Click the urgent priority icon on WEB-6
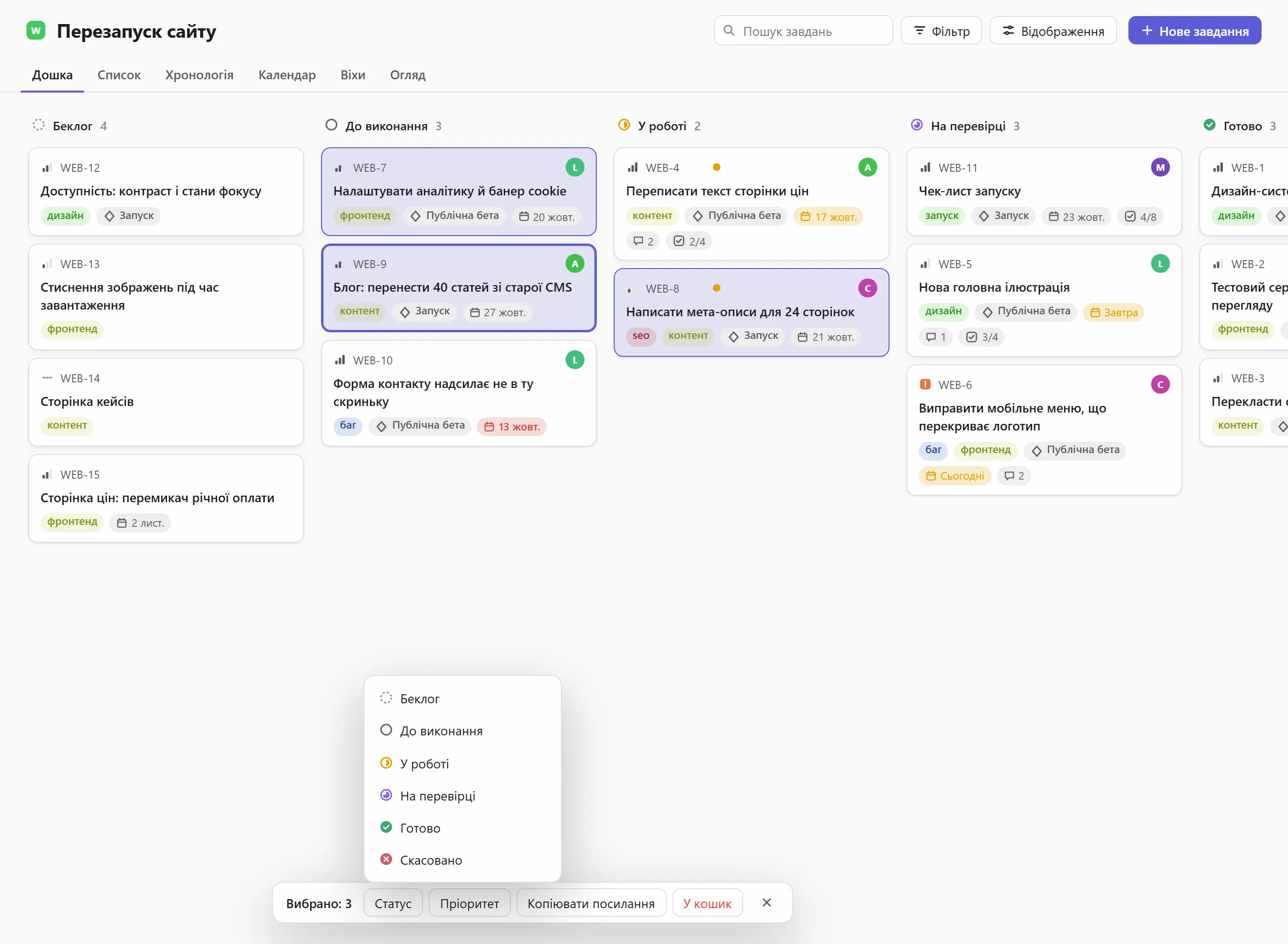The height and width of the screenshot is (944, 1288). coord(925,385)
